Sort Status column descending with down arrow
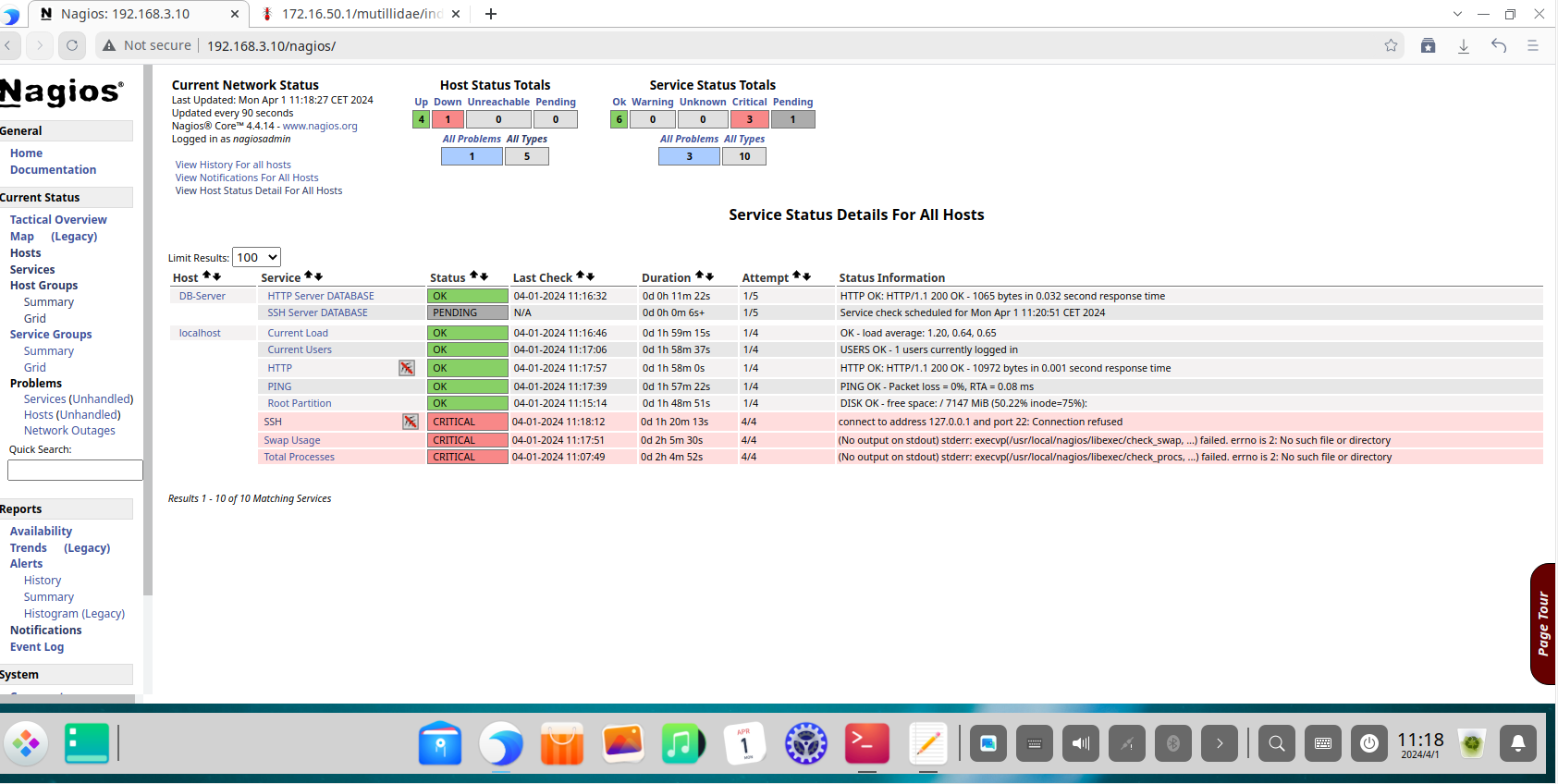The width and height of the screenshot is (1558, 784). 484,276
